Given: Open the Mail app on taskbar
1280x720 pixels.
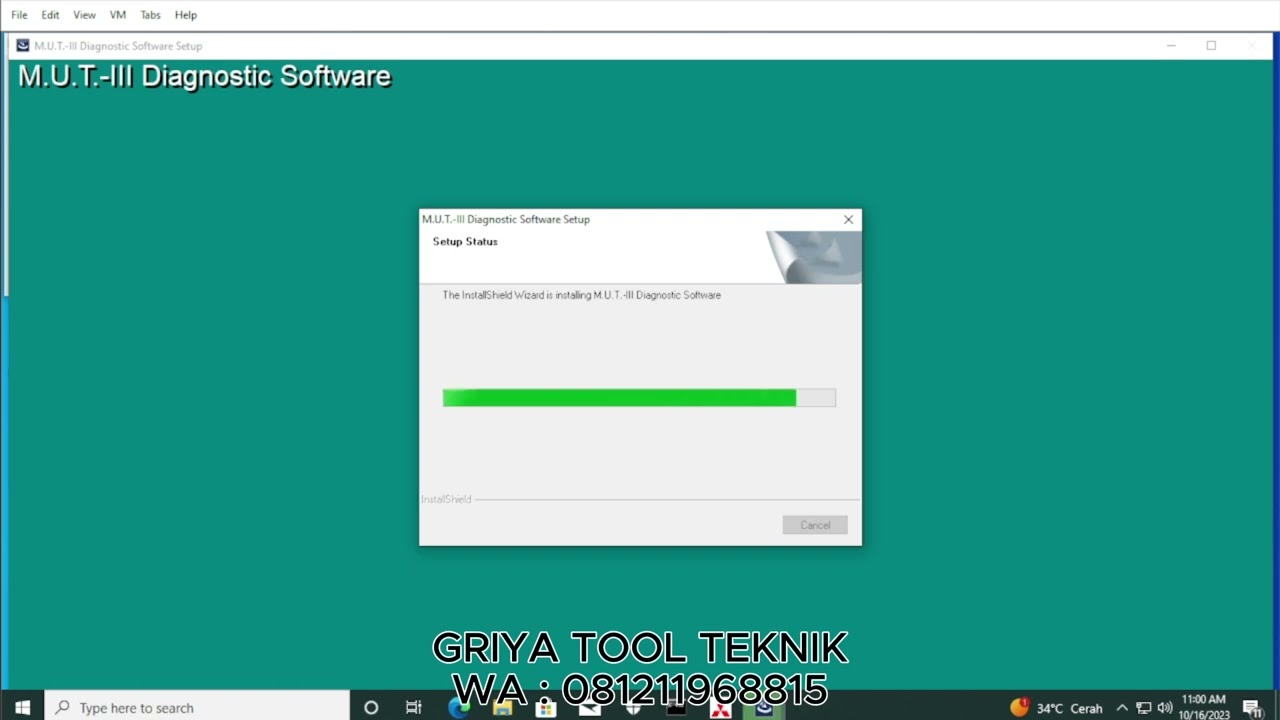Looking at the screenshot, I should (590, 708).
